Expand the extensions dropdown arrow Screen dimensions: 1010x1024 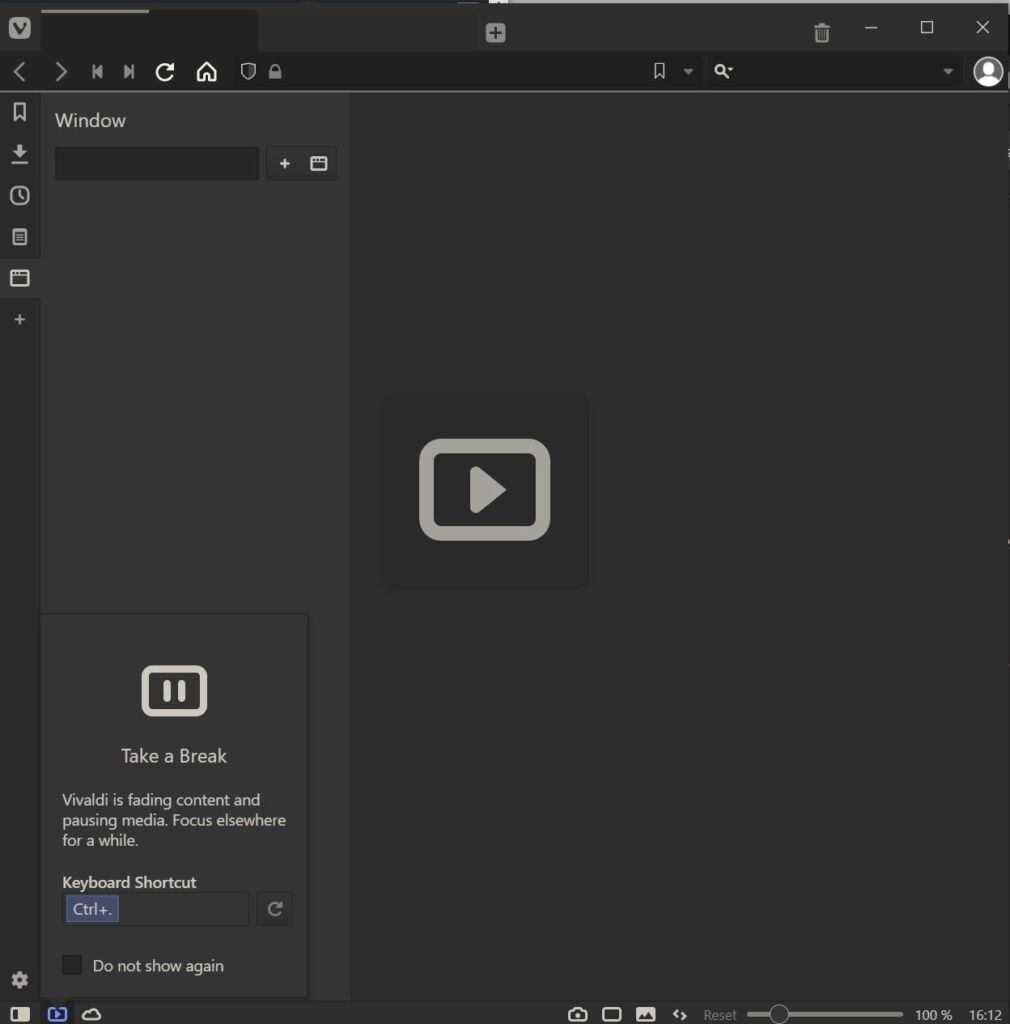947,71
